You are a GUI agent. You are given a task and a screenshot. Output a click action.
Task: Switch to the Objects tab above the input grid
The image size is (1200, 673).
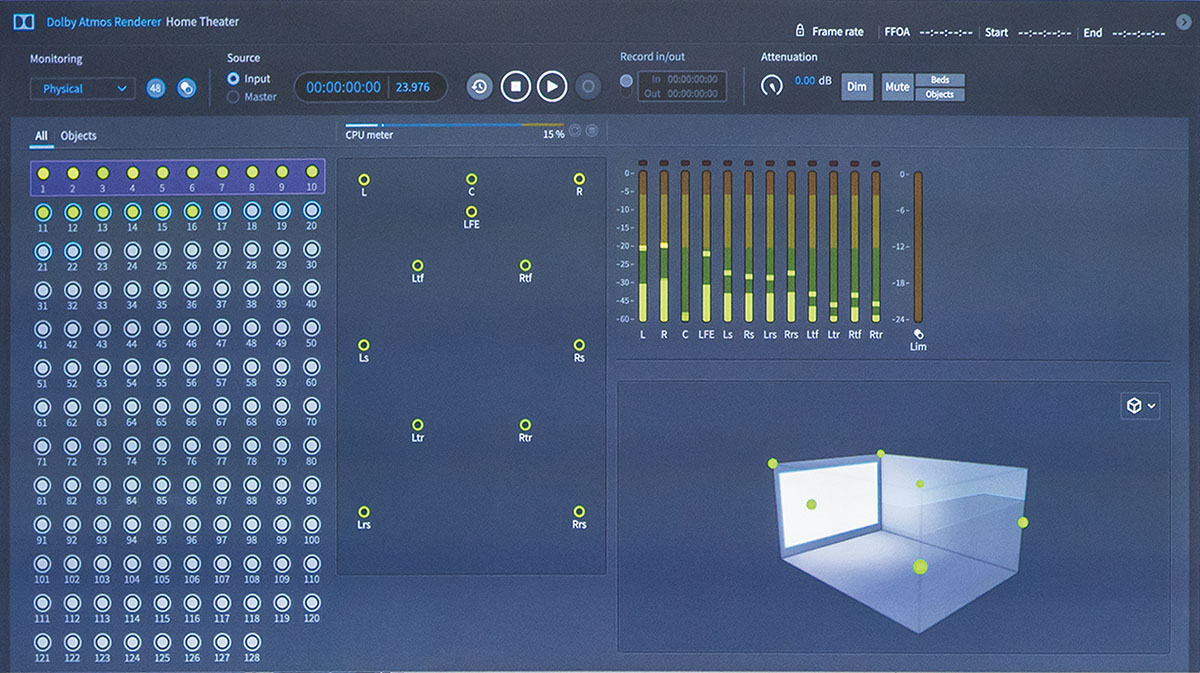79,136
